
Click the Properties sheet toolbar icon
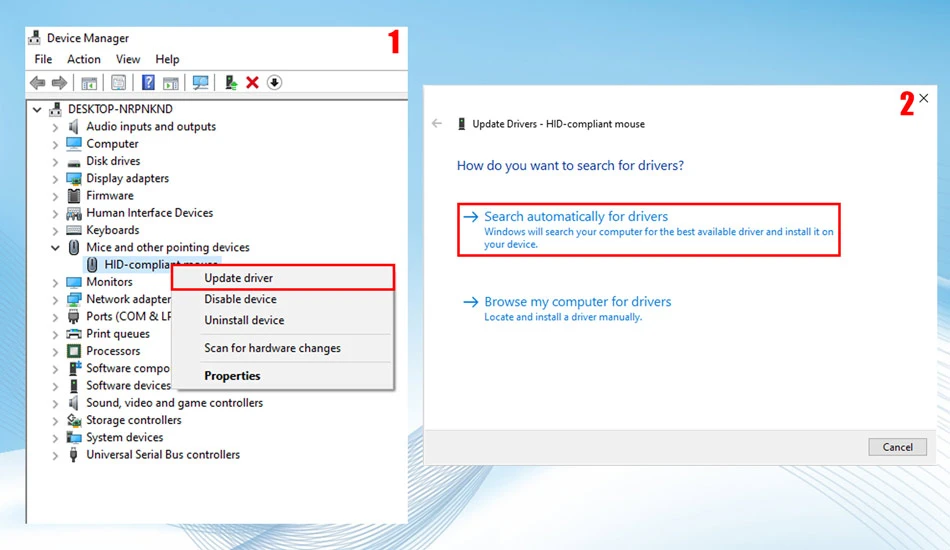(118, 82)
